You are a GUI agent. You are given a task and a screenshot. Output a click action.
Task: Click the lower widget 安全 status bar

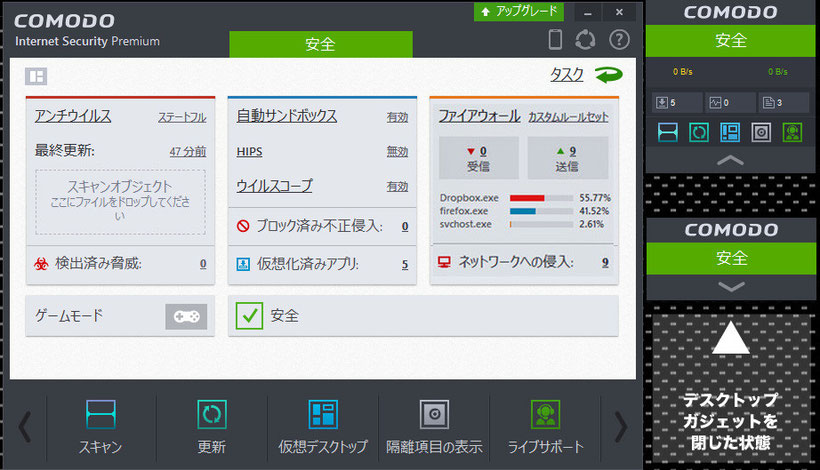(x=731, y=258)
